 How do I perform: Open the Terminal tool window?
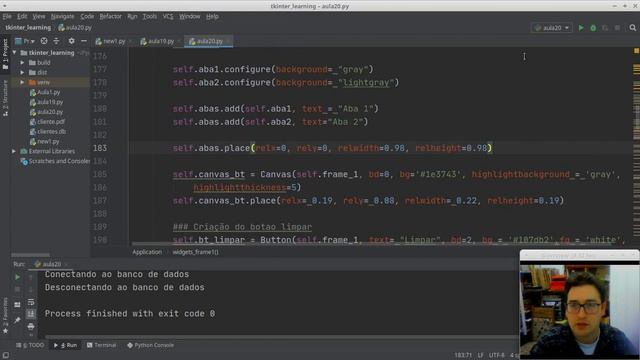tap(102, 345)
